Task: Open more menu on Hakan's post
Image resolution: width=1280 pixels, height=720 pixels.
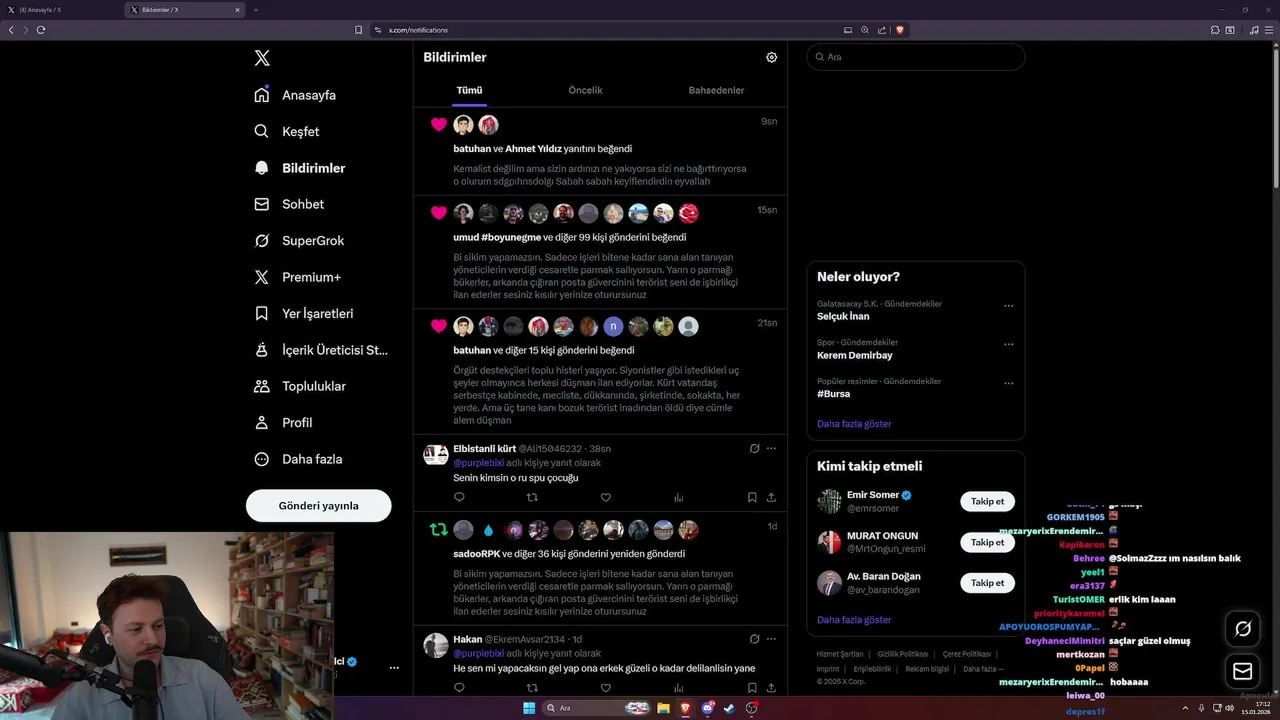Action: click(771, 638)
